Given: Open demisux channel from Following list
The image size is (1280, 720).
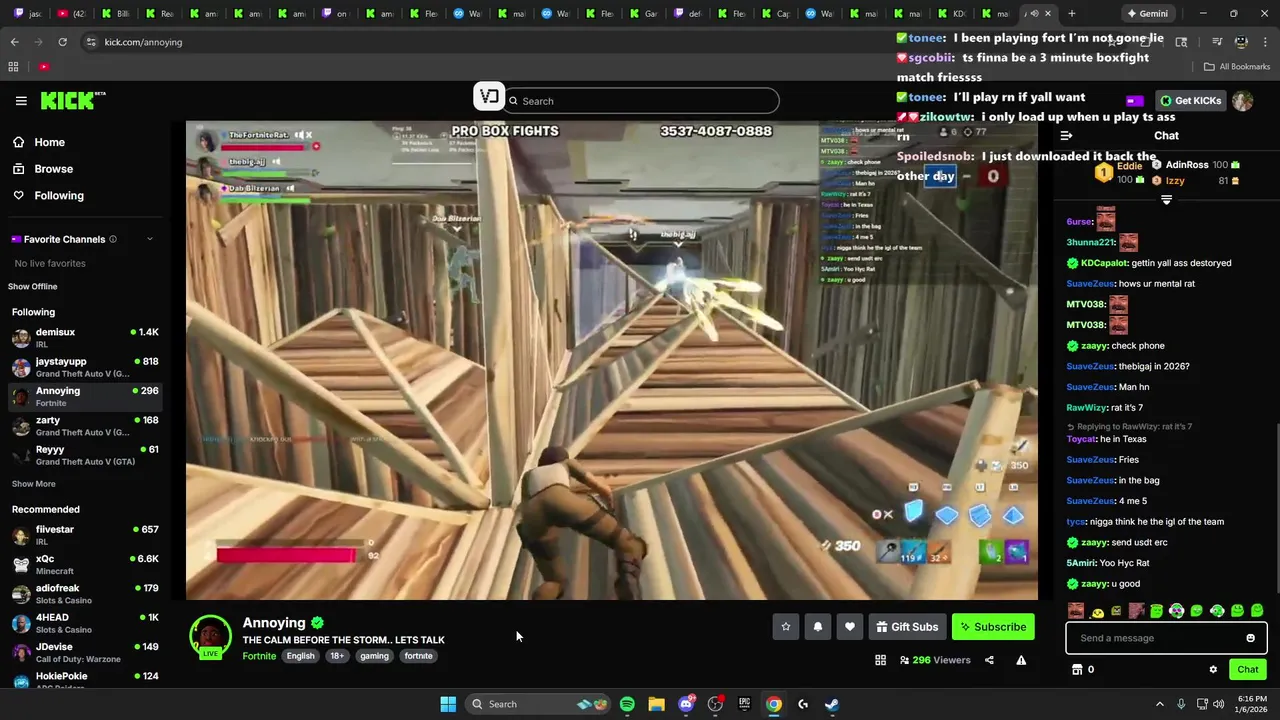Looking at the screenshot, I should click(85, 338).
